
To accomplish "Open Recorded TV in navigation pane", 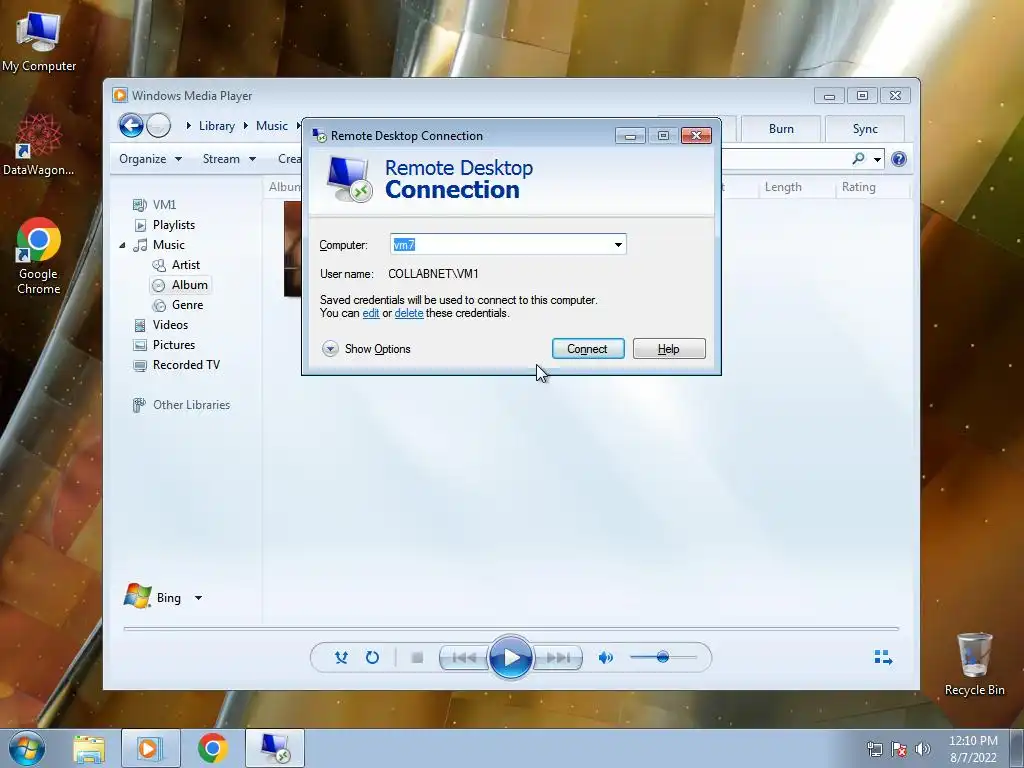I will [x=176, y=365].
